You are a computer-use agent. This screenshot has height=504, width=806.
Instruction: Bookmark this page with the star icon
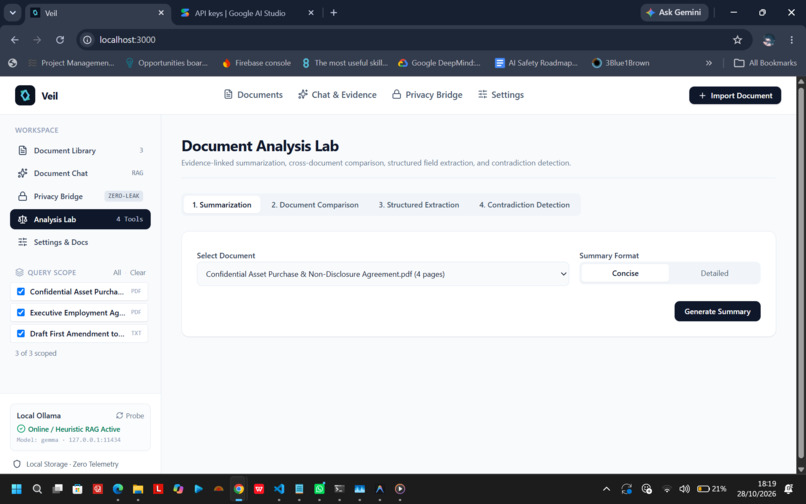[x=737, y=40]
